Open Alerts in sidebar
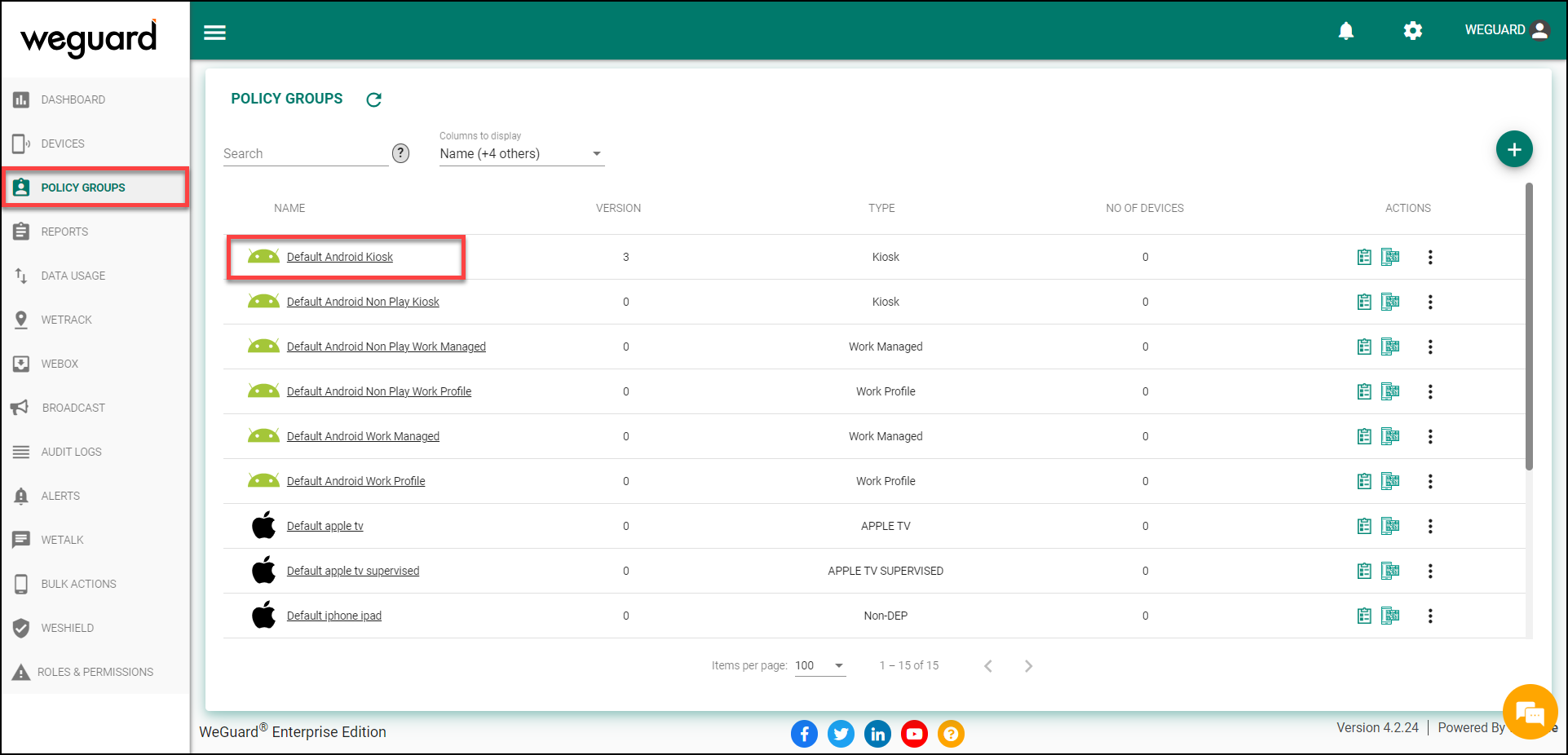 tap(95, 496)
